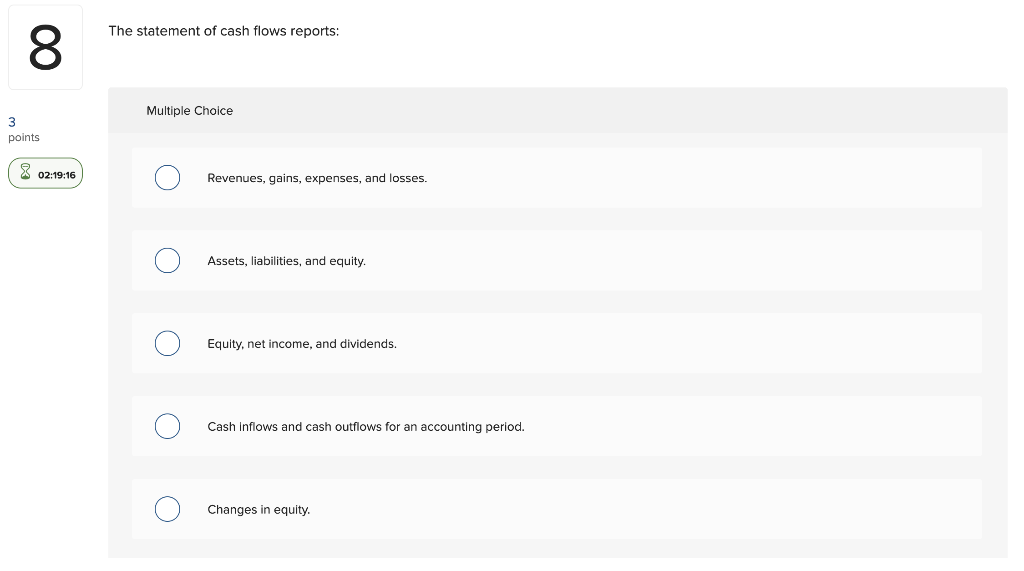The width and height of the screenshot is (1024, 571).
Task: Click the answer text "Cash inflows and cash outflows for an accounting period."
Action: click(x=366, y=427)
